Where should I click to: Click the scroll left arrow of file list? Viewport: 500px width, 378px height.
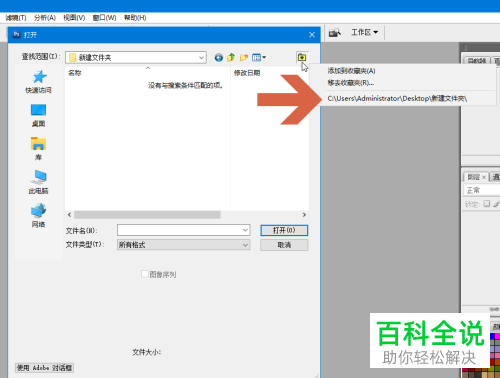[69, 215]
